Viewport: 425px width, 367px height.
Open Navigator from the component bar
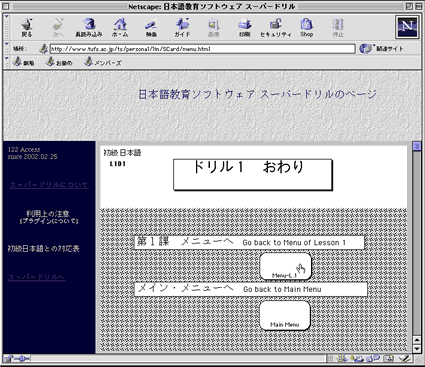pyautogui.click(x=342, y=359)
